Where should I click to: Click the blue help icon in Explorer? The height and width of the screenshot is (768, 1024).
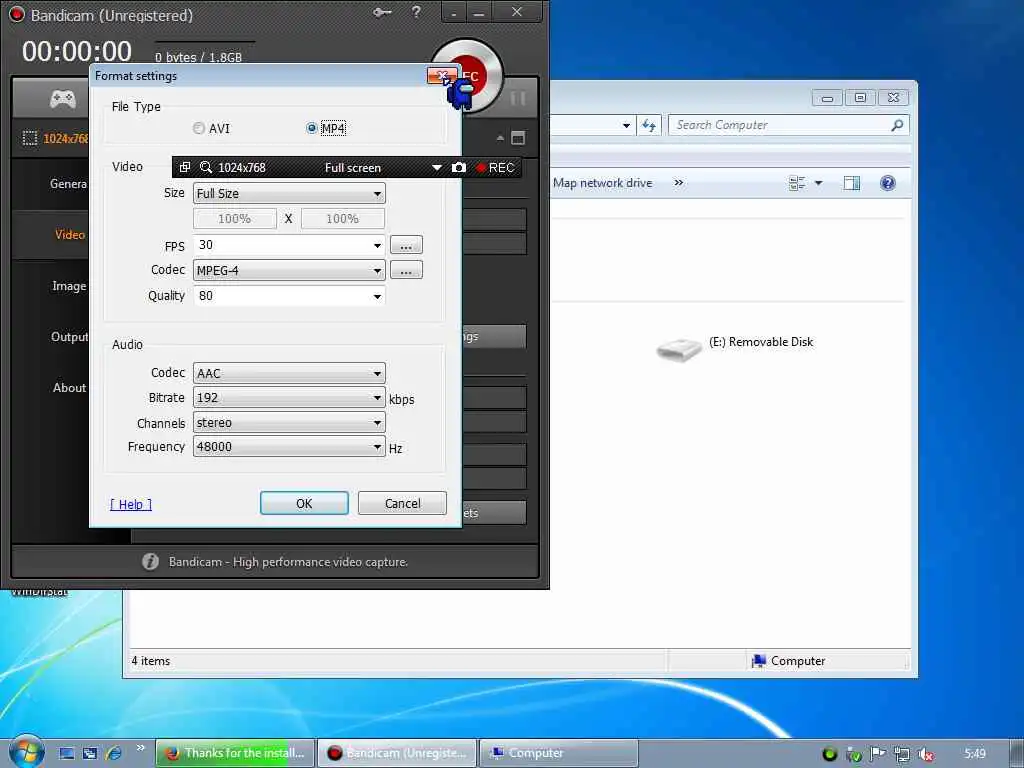pyautogui.click(x=888, y=183)
